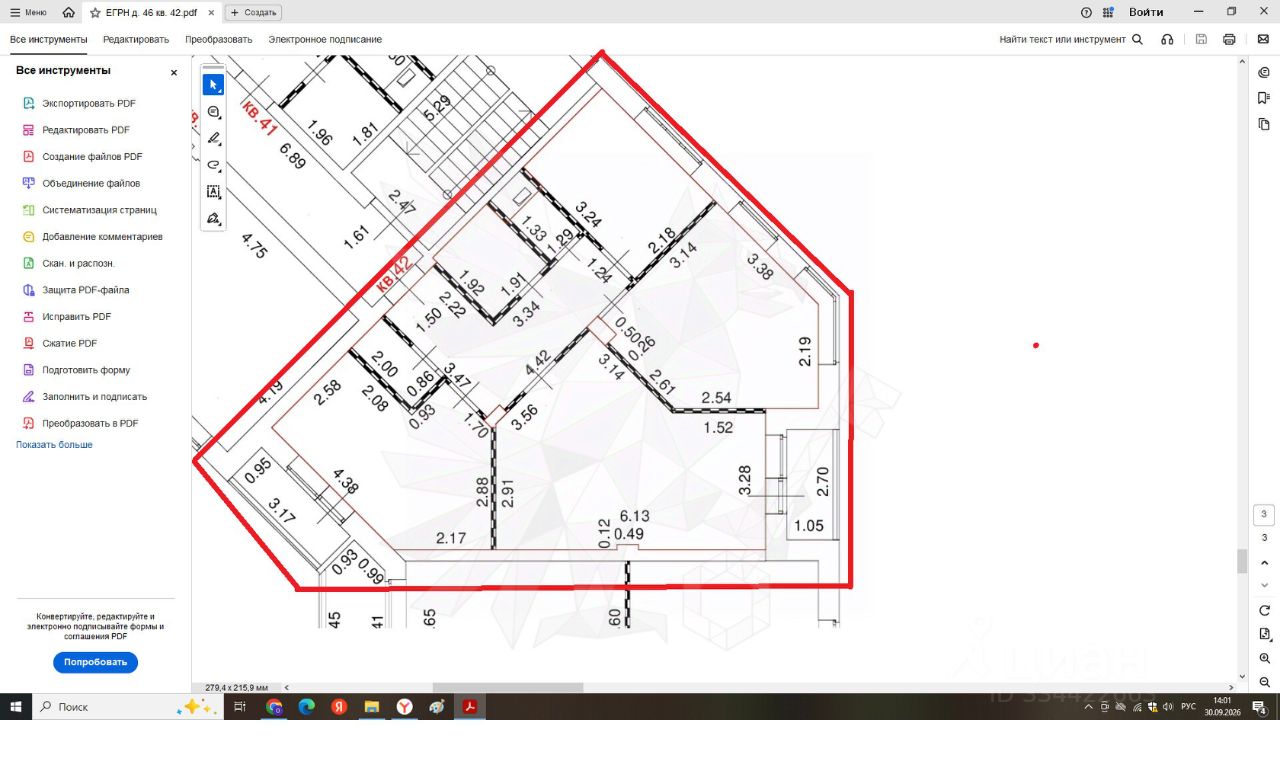The image size is (1280, 771).
Task: Go to next page with down chevron
Action: pos(1264,585)
